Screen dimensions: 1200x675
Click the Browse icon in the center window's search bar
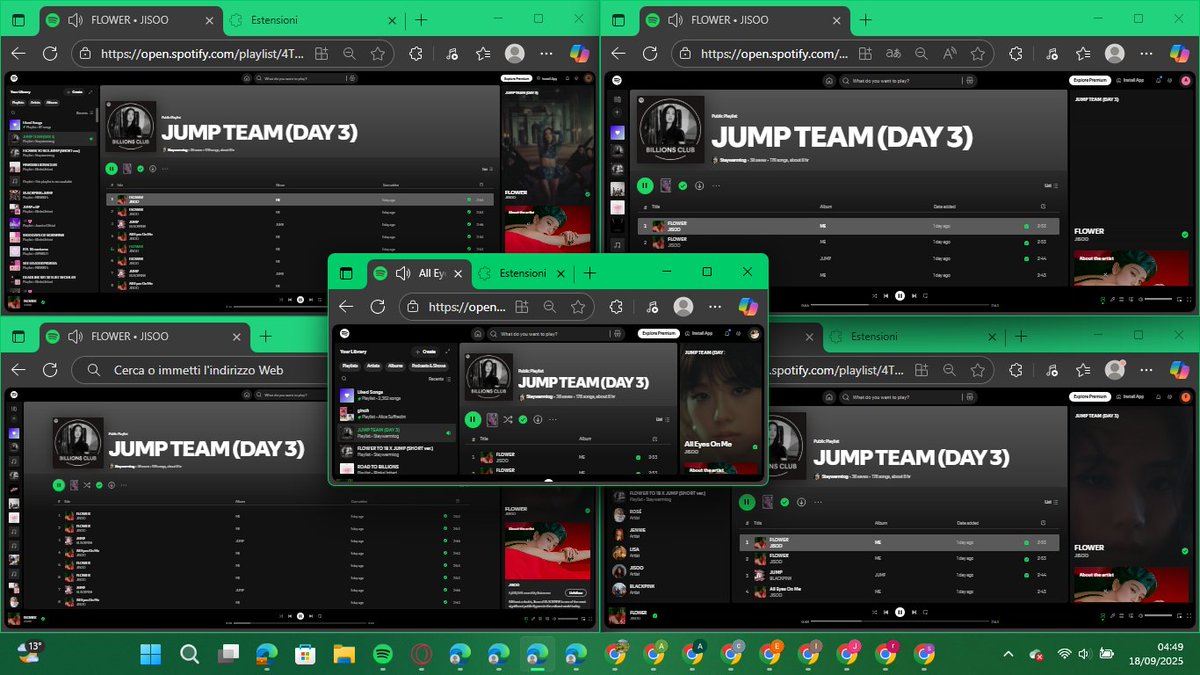tap(617, 334)
